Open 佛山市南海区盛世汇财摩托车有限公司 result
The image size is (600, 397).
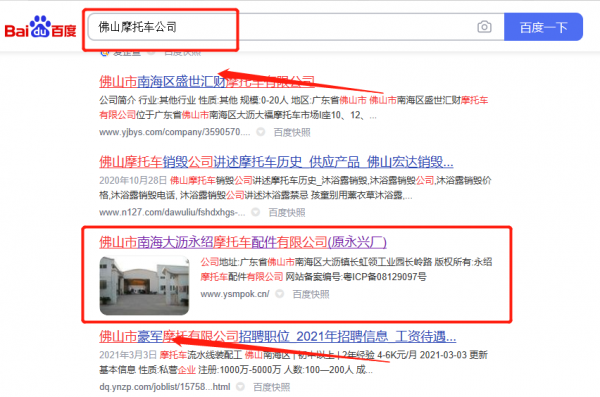[207, 82]
